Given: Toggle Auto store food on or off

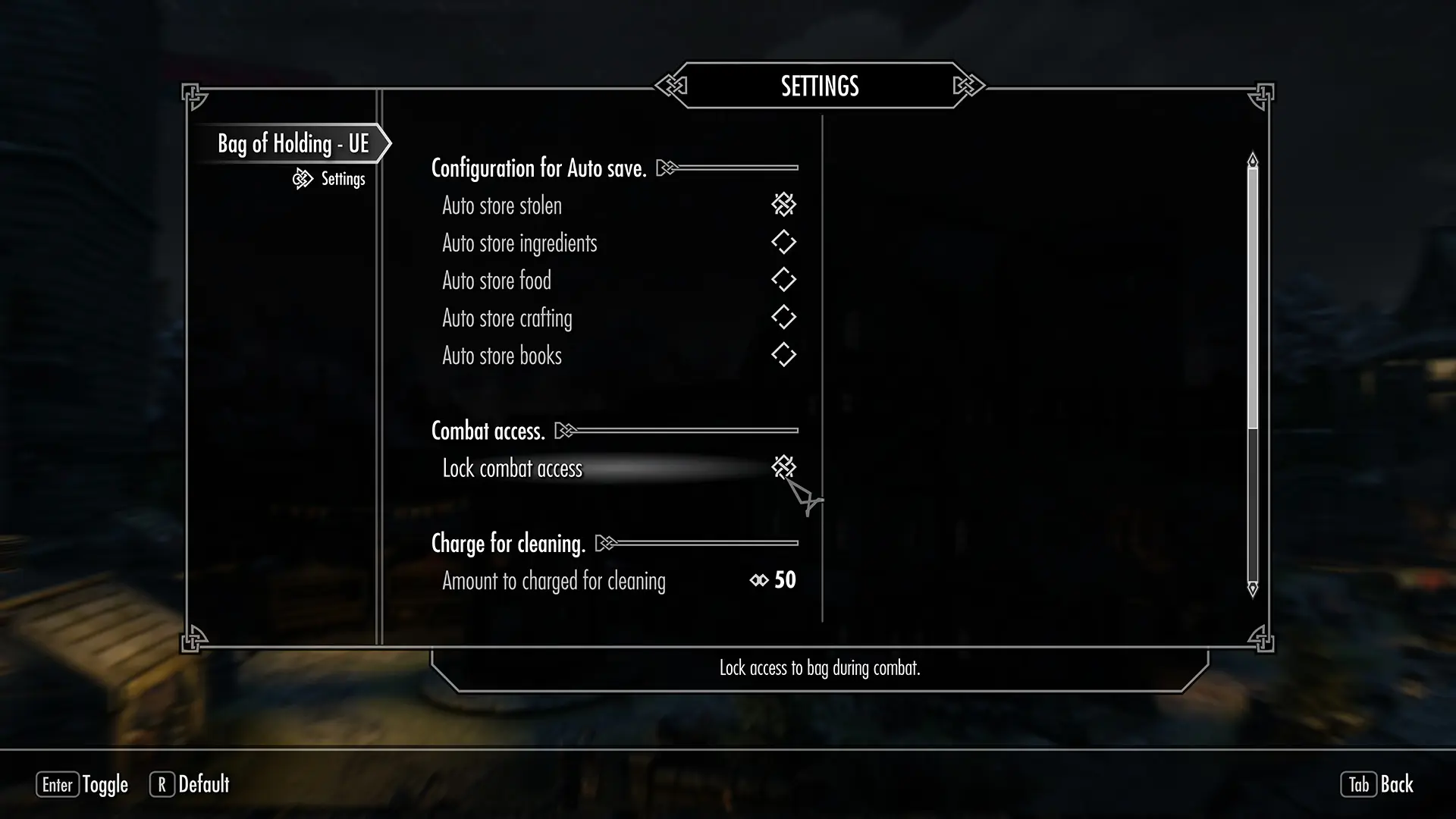Looking at the screenshot, I should point(783,280).
